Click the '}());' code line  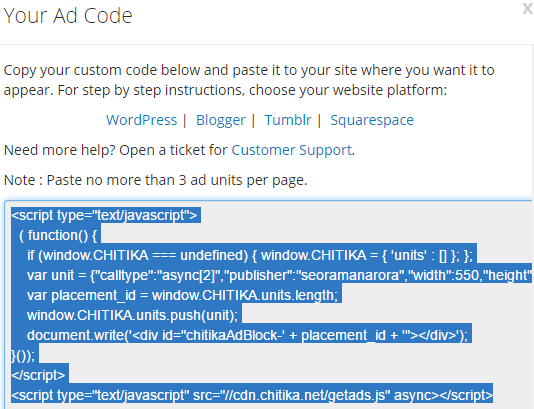click(x=23, y=356)
